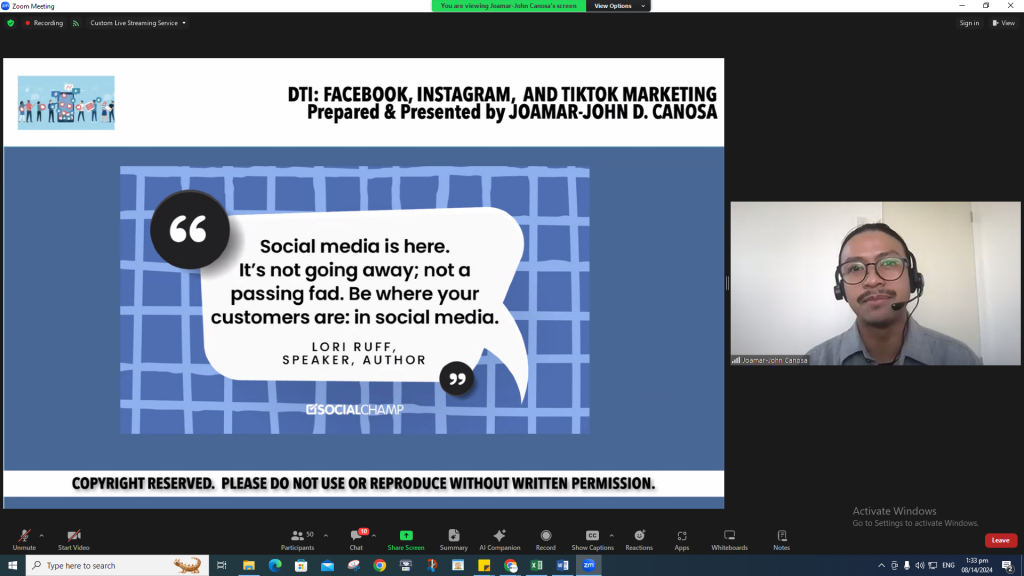The image size is (1024, 576).
Task: Click the Sign in link
Action: (x=968, y=22)
